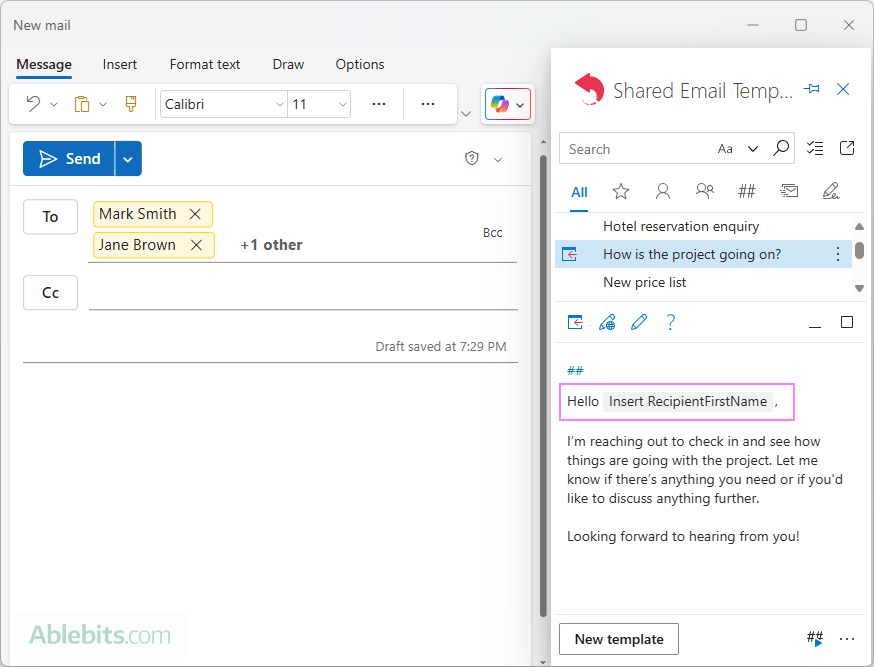The image size is (874, 667).
Task: Click the Bcc link
Action: 493,233
